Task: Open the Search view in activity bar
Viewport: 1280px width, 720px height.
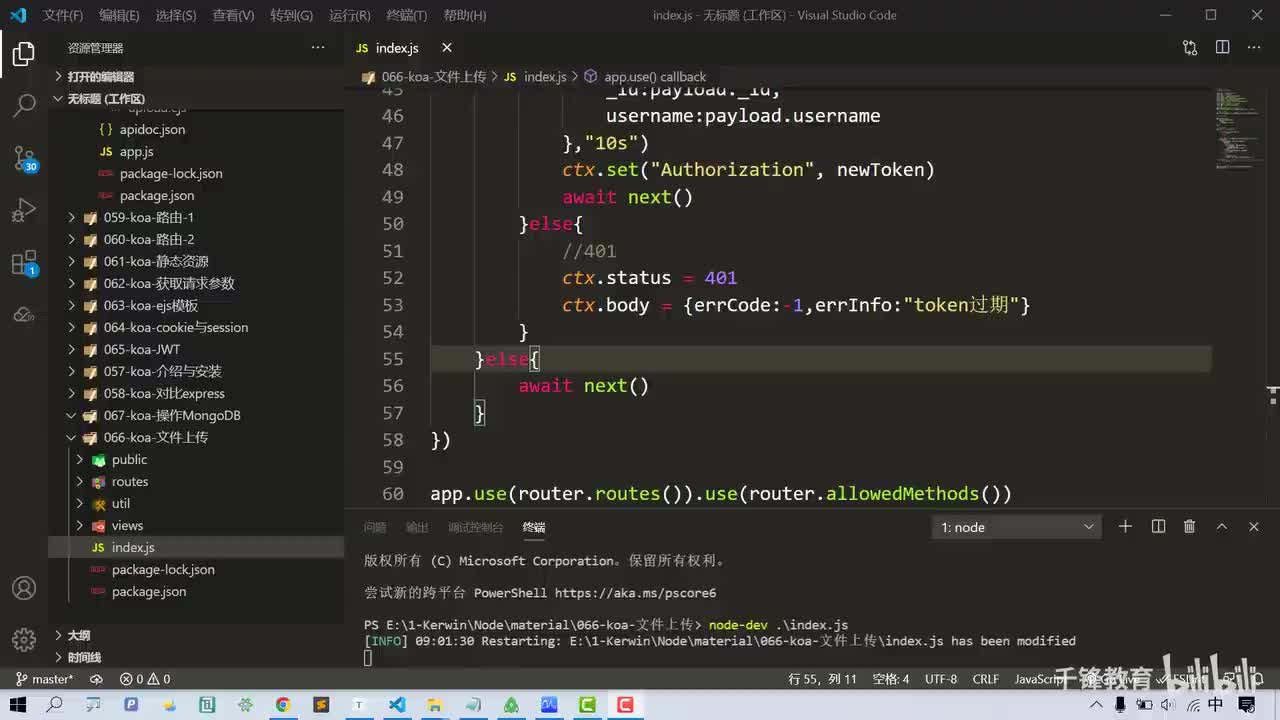Action: [24, 106]
